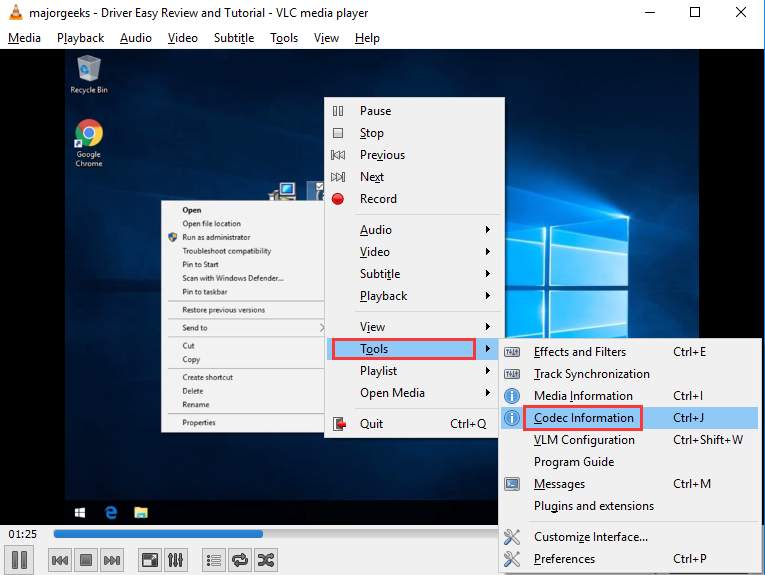765x575 pixels.
Task: Click the Previous track icon in context menu
Action: pyautogui.click(x=338, y=155)
